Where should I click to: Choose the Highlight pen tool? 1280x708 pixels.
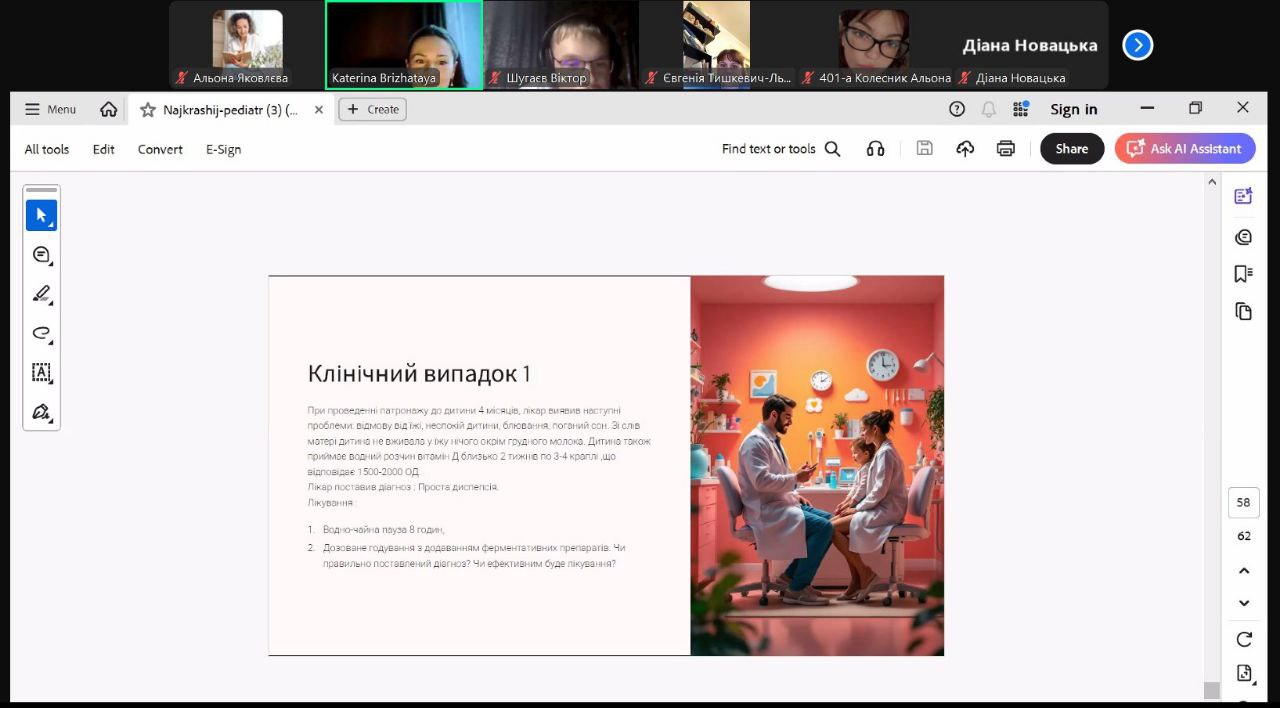pyautogui.click(x=41, y=294)
